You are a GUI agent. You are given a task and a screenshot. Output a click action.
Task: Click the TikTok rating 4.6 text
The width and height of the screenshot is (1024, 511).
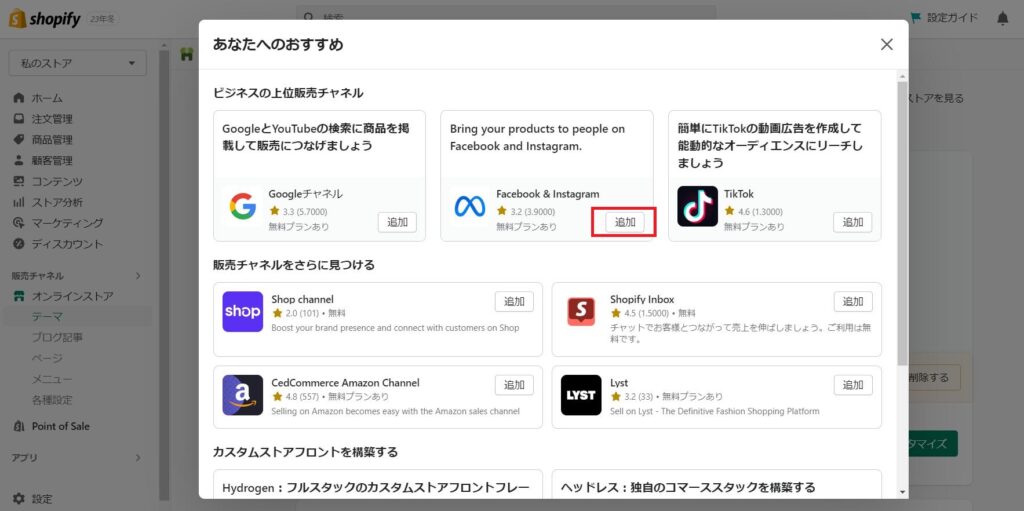tap(760, 212)
